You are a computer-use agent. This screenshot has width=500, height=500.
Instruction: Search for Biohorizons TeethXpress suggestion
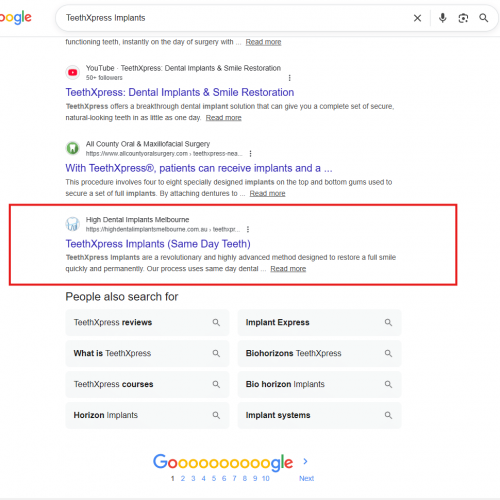coord(319,353)
